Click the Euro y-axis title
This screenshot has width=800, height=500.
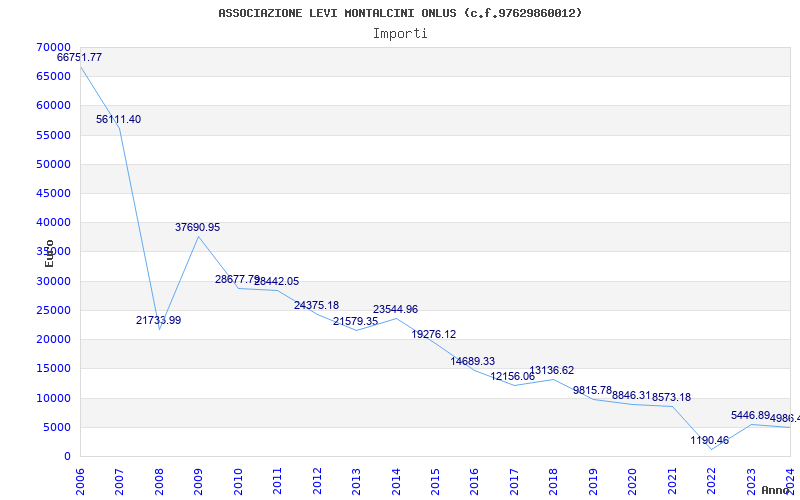click(x=49, y=254)
